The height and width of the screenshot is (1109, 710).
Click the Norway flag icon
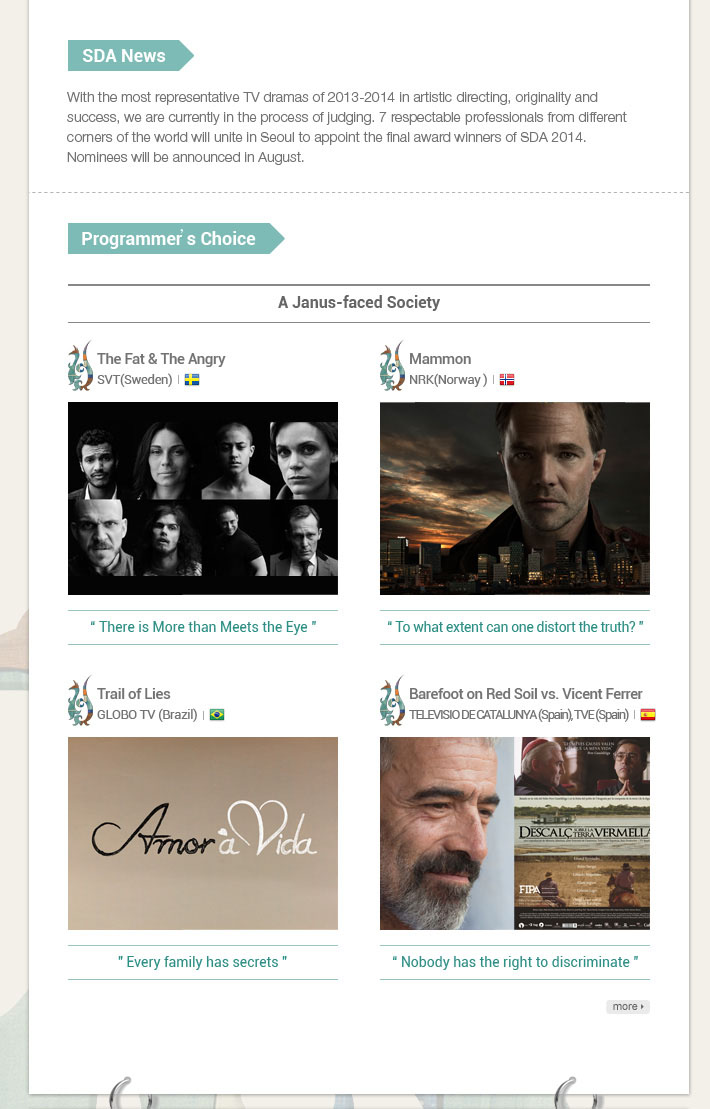tap(507, 380)
